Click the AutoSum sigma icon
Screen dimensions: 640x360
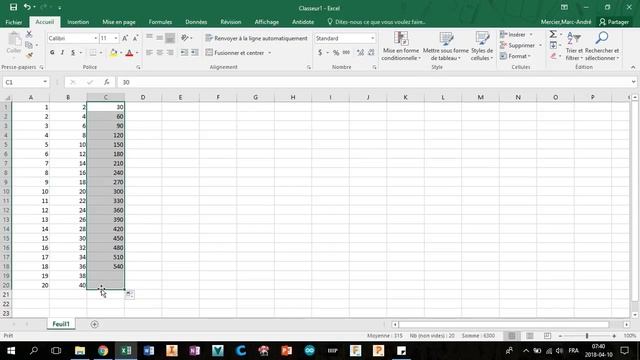point(553,34)
